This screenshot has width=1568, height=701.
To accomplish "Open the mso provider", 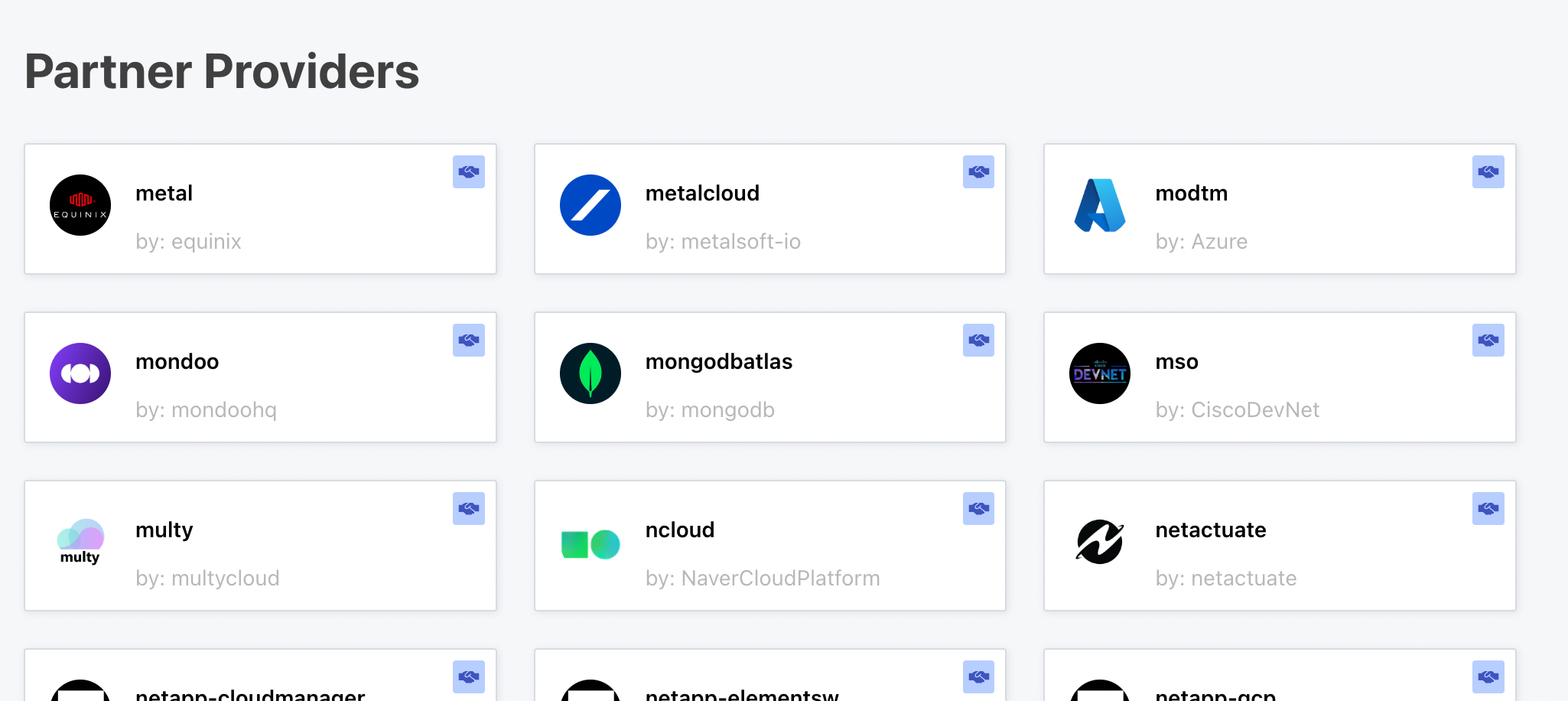I will click(1280, 377).
